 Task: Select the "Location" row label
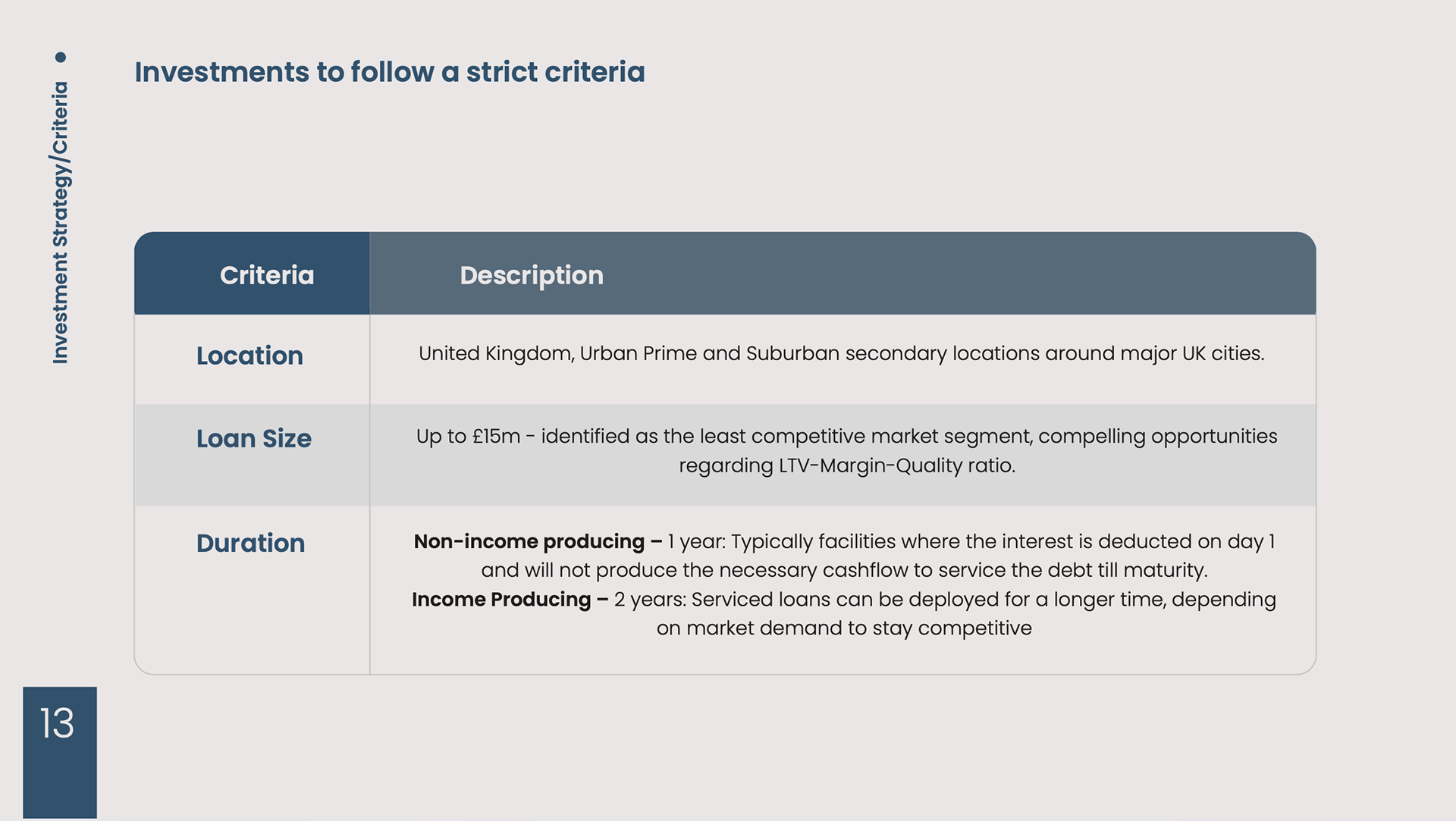(249, 356)
